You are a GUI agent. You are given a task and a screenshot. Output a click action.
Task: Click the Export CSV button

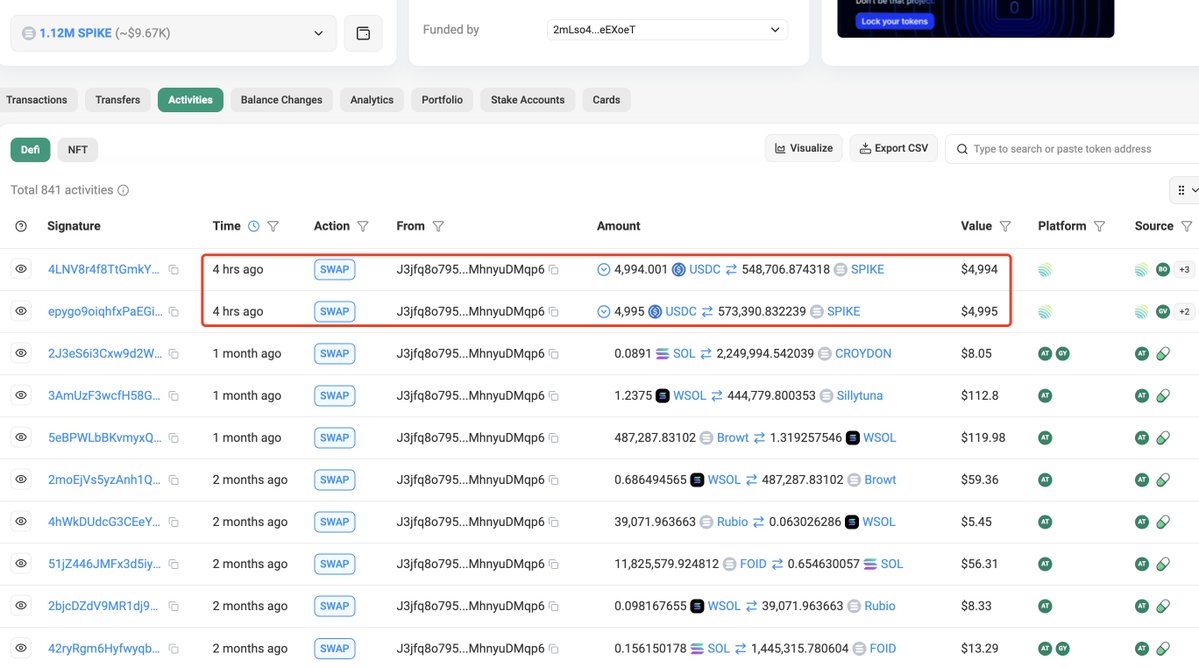893,148
